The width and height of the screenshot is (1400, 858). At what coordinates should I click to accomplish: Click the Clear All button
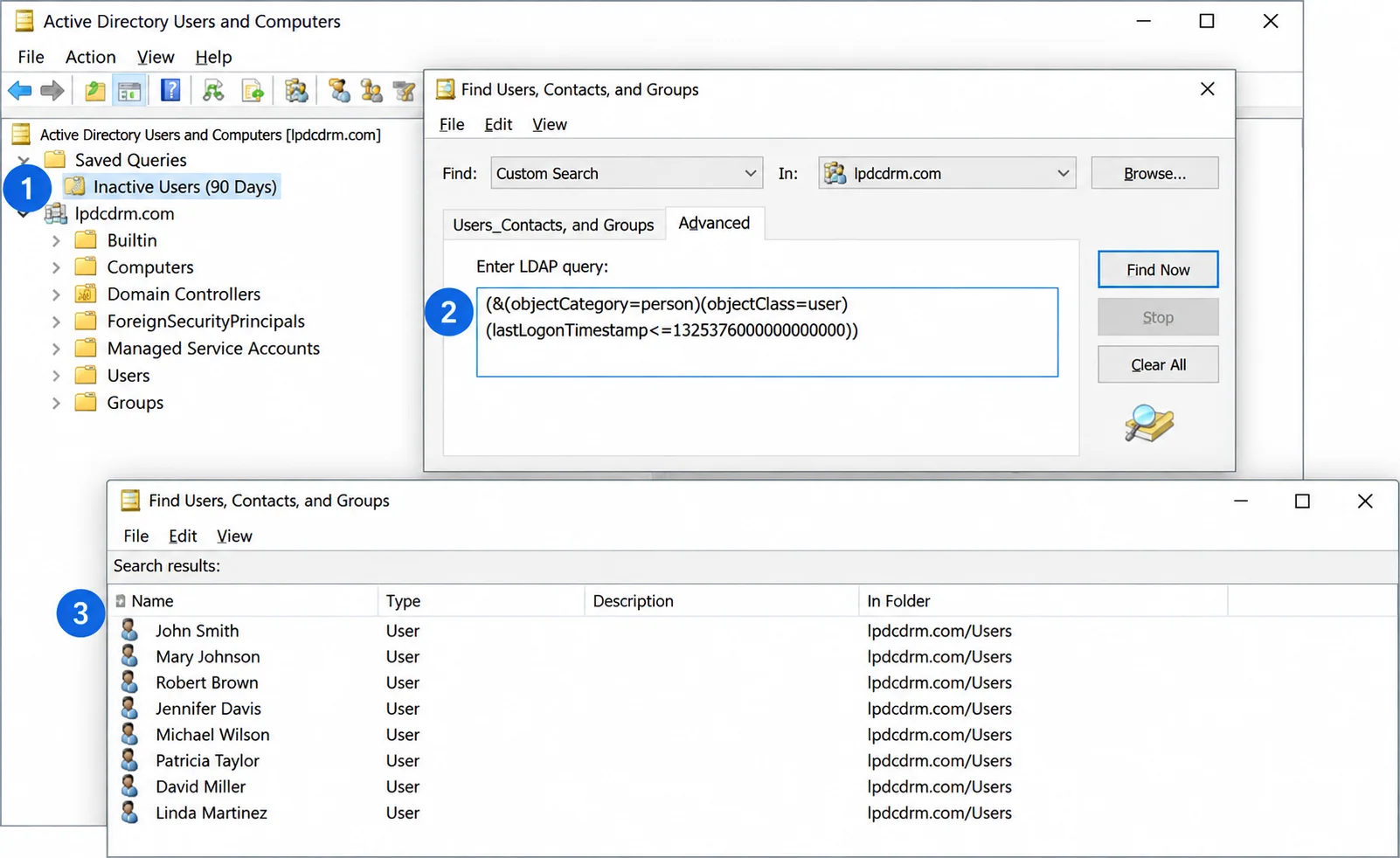pyautogui.click(x=1158, y=364)
